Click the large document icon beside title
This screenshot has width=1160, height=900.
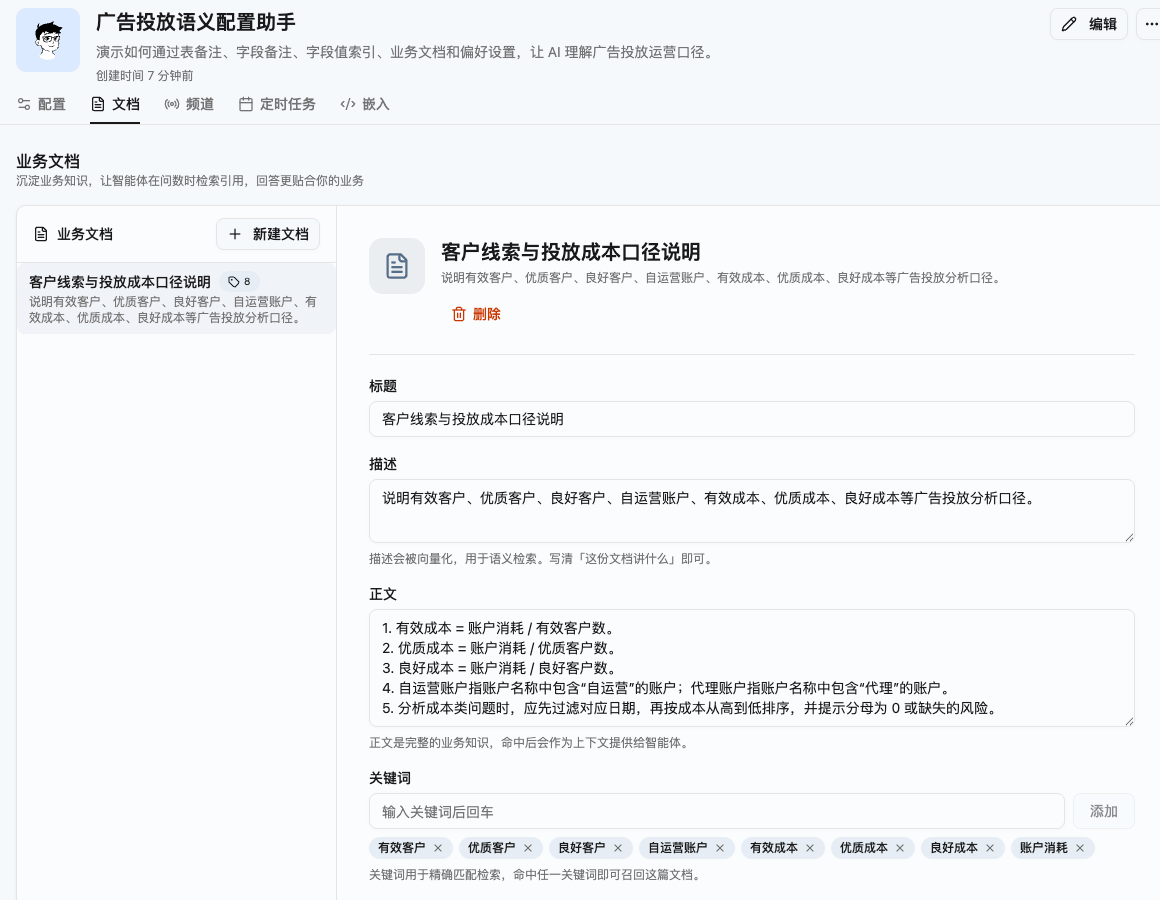pyautogui.click(x=397, y=265)
